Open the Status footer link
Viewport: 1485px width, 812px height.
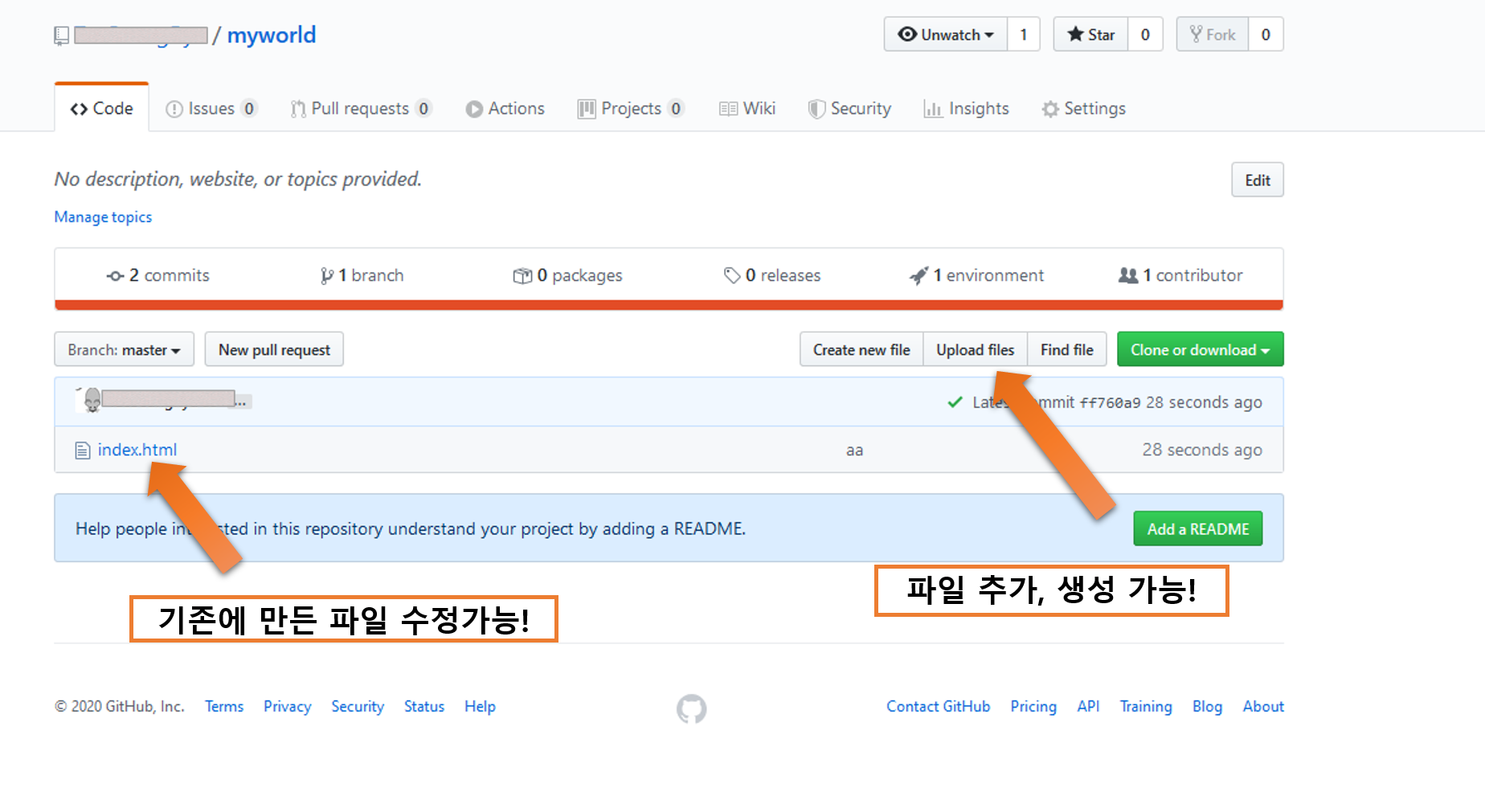(424, 706)
